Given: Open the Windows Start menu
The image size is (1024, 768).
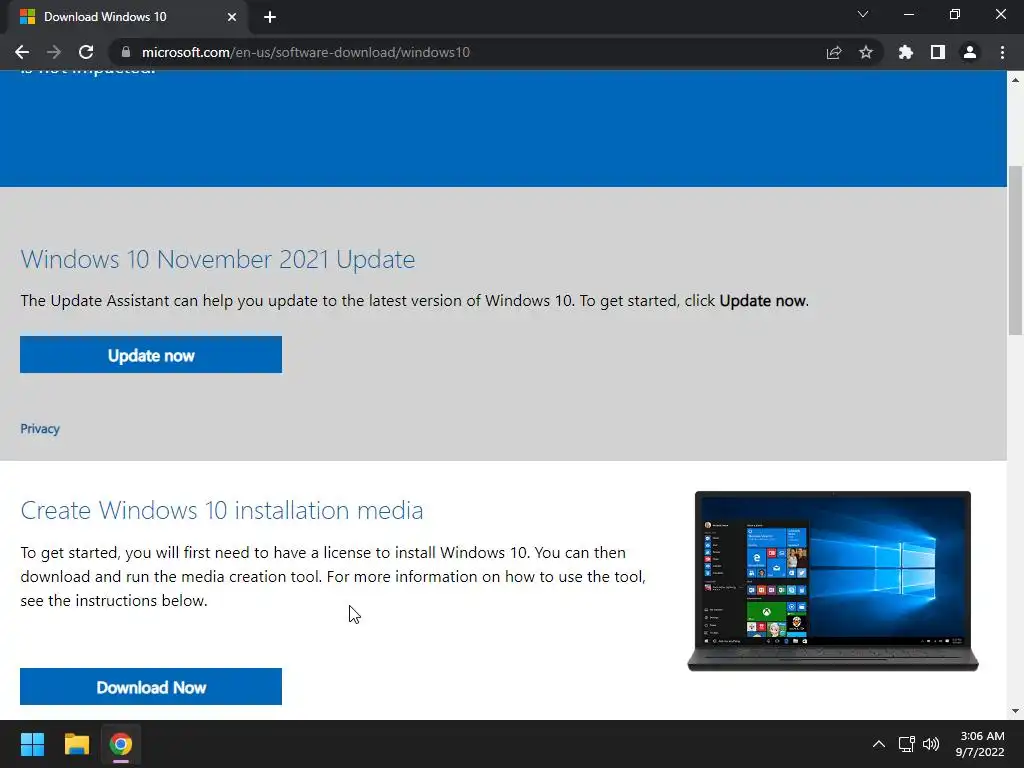Looking at the screenshot, I should (x=32, y=744).
